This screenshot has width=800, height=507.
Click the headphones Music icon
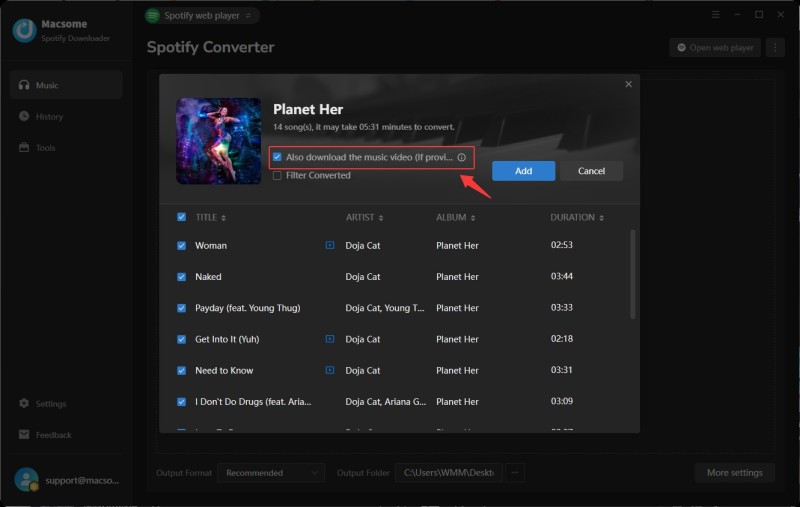[24, 85]
